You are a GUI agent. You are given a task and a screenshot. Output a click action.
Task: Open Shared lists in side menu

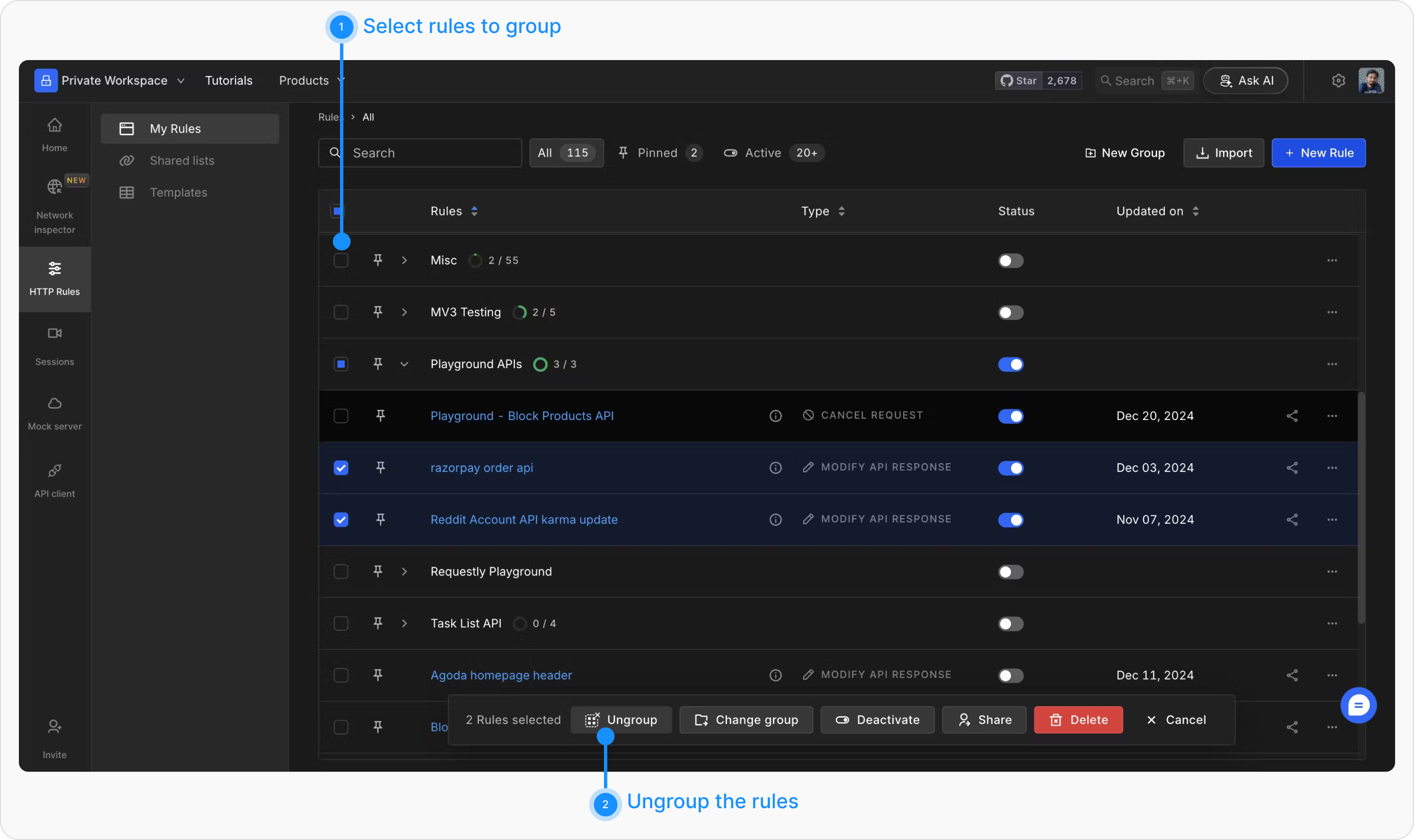point(181,161)
